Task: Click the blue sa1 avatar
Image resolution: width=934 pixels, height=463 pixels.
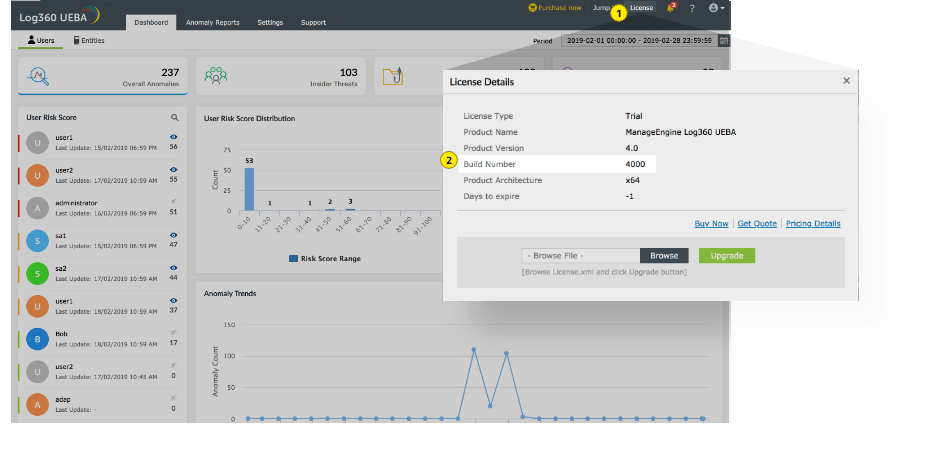Action: pos(38,241)
